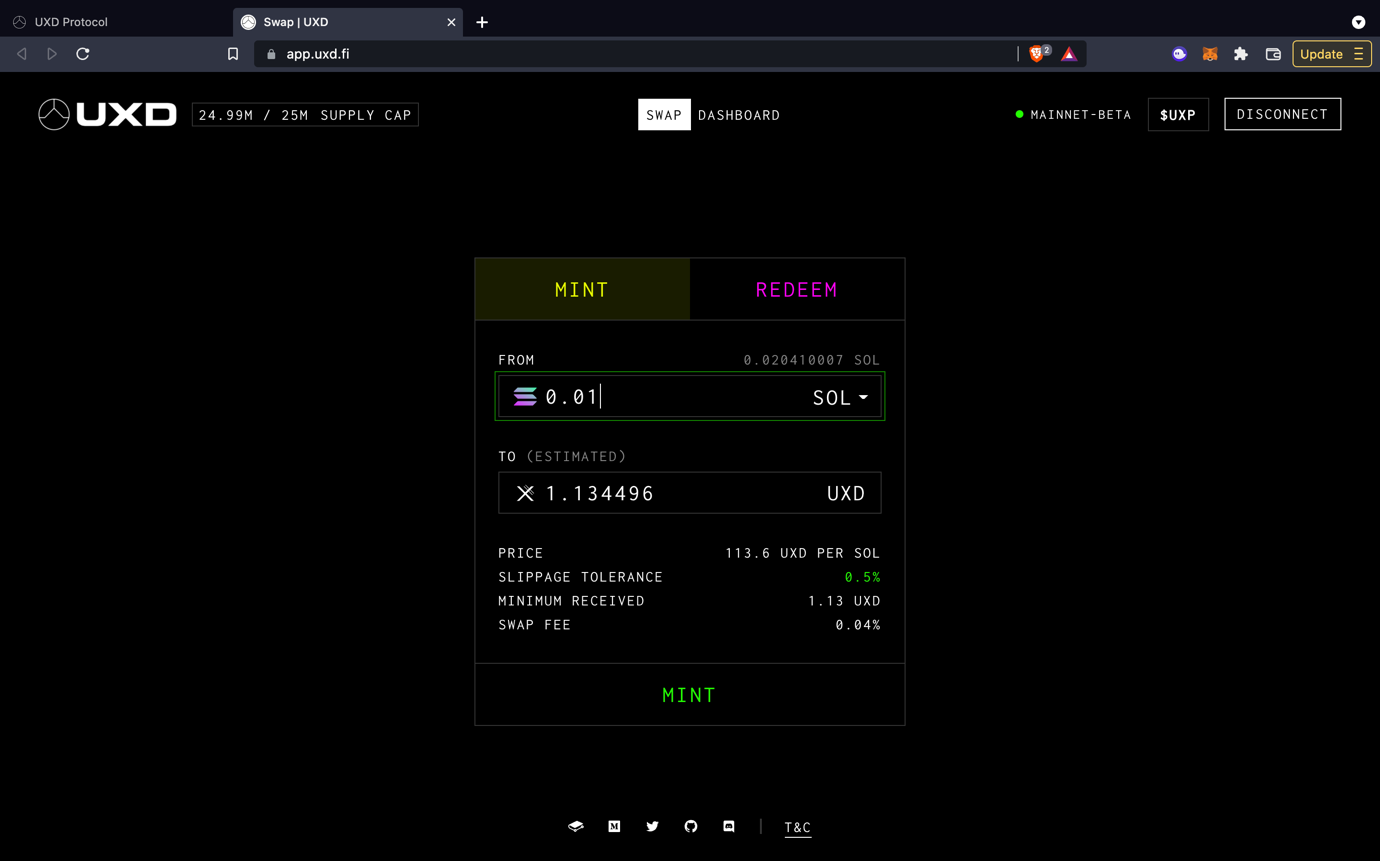The height and width of the screenshot is (861, 1380).
Task: Open the Phantom wallet extension
Action: tap(1180, 54)
